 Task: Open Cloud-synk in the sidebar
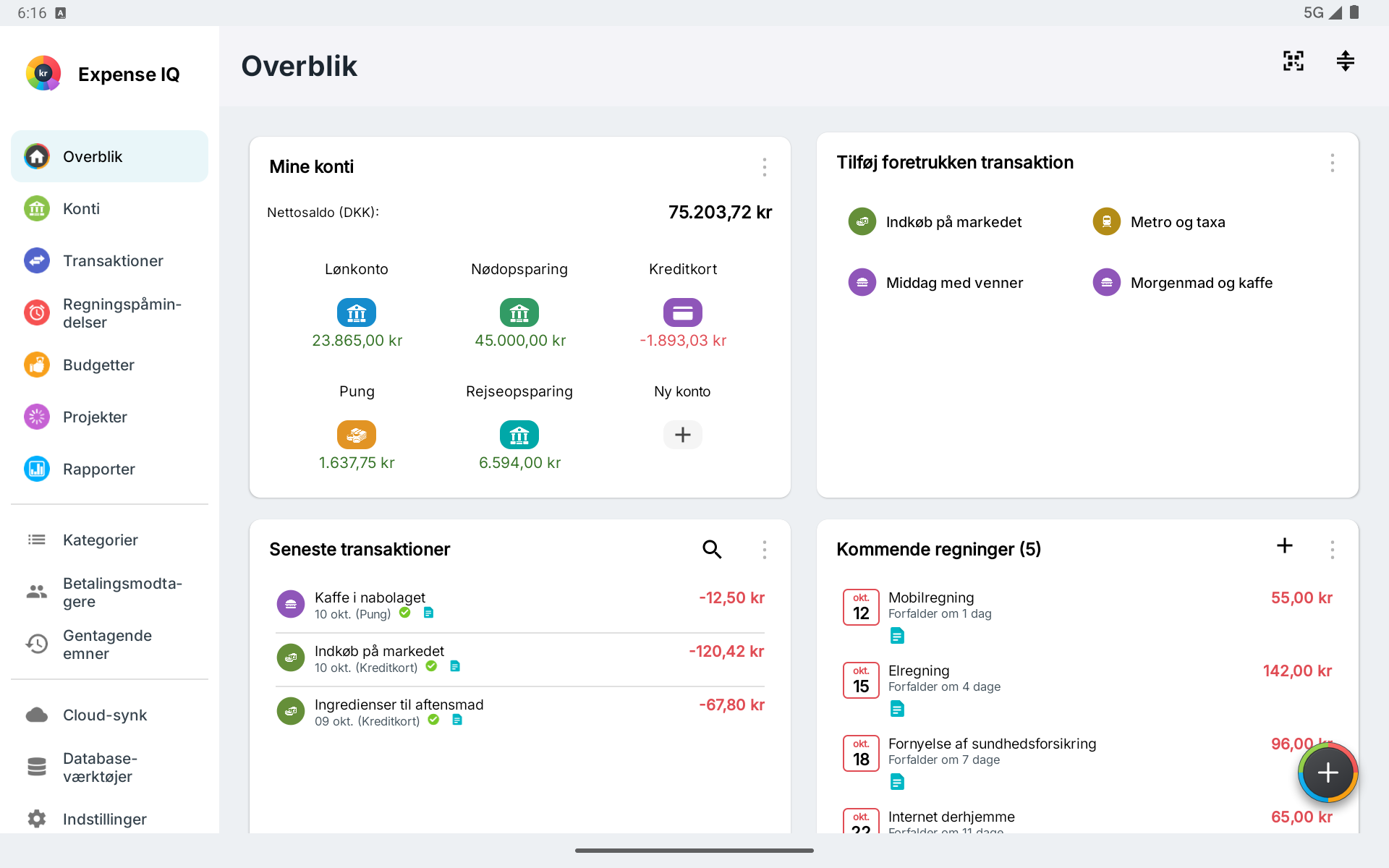109,715
